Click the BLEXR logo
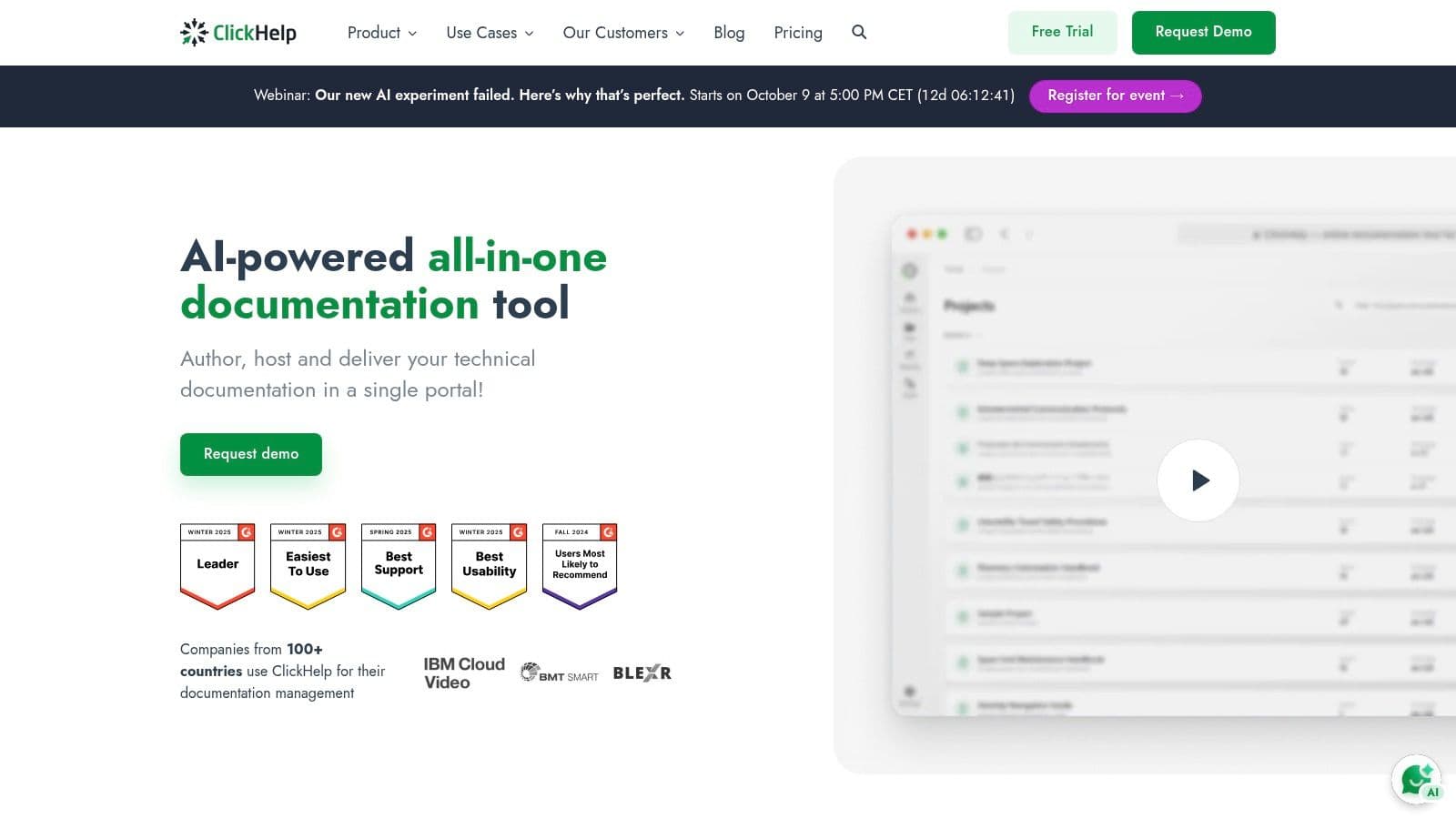This screenshot has height=819, width=1456. [642, 673]
